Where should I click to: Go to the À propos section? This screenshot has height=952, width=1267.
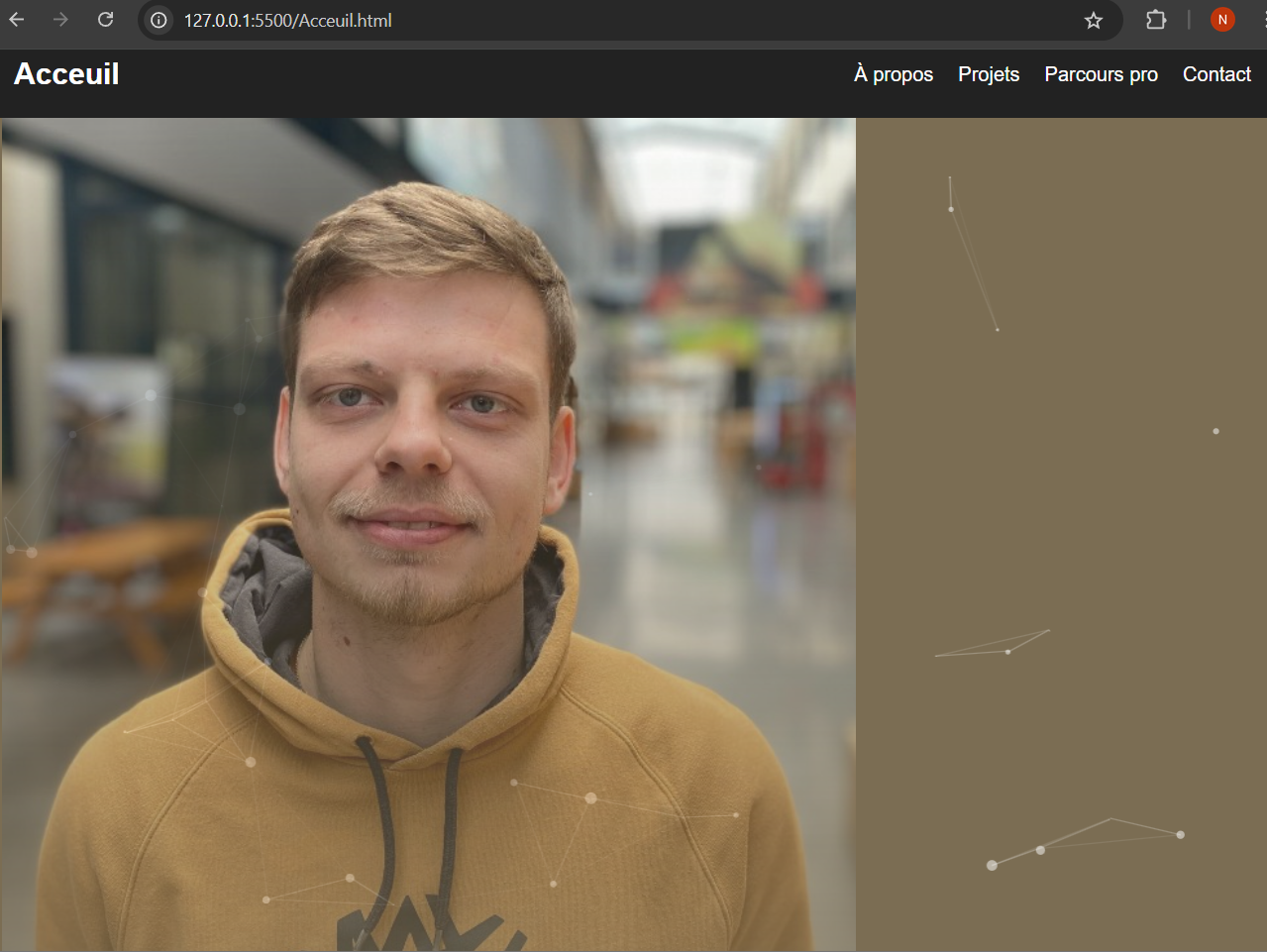(x=893, y=74)
